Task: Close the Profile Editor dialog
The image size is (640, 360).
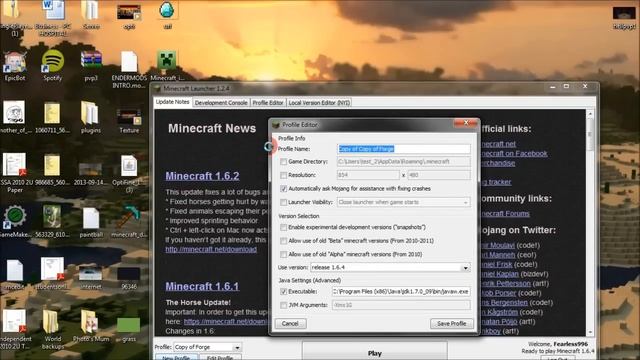Action: click(466, 123)
